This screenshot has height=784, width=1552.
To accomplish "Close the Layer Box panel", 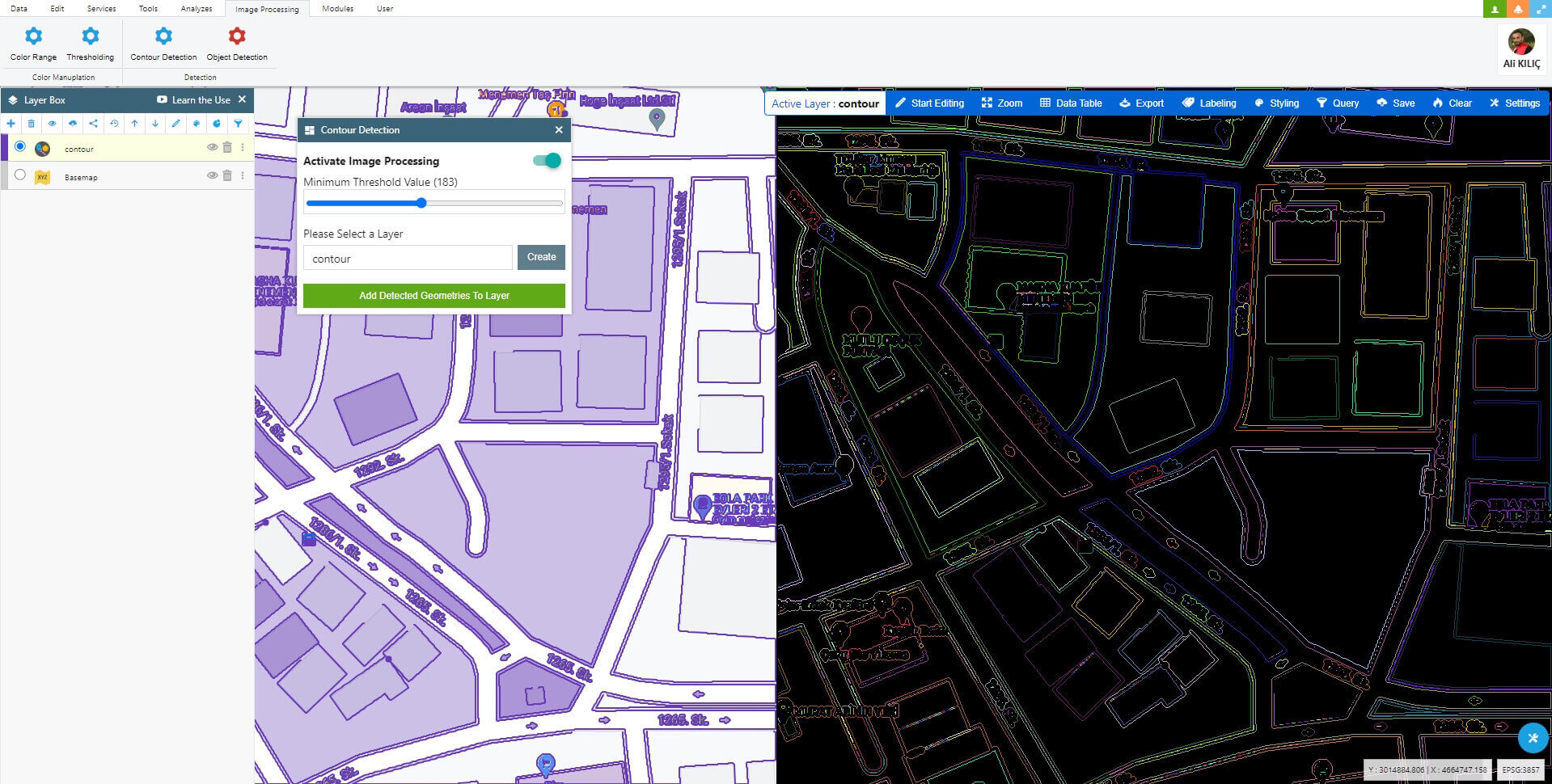I will pyautogui.click(x=242, y=99).
